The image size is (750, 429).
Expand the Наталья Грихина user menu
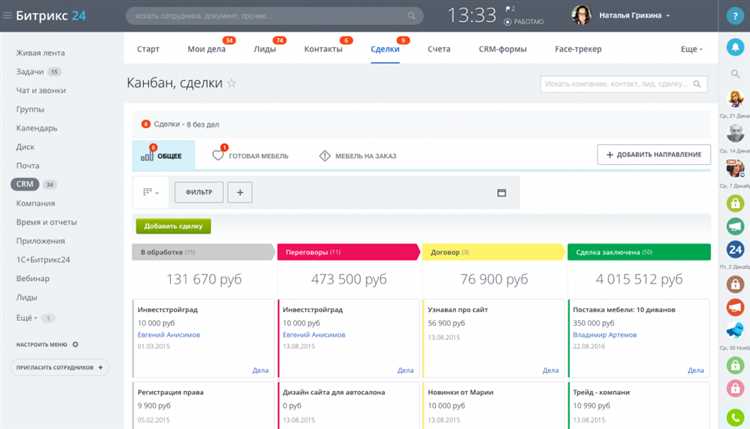coord(634,15)
